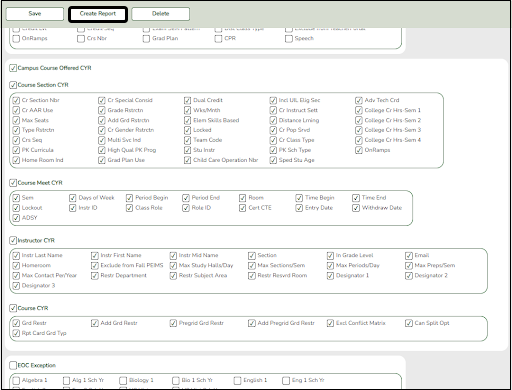Image resolution: width=512 pixels, height=390 pixels.
Task: Toggle the Course Section CYR group checkbox
Action: point(13,85)
